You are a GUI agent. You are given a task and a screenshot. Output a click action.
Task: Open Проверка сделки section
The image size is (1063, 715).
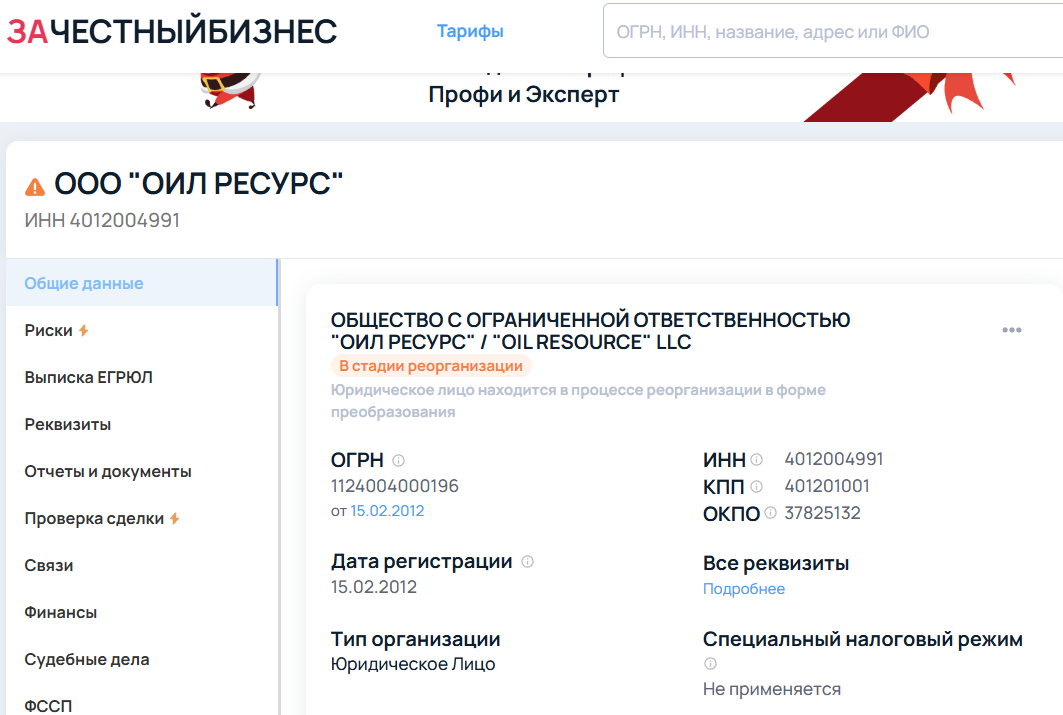click(95, 518)
